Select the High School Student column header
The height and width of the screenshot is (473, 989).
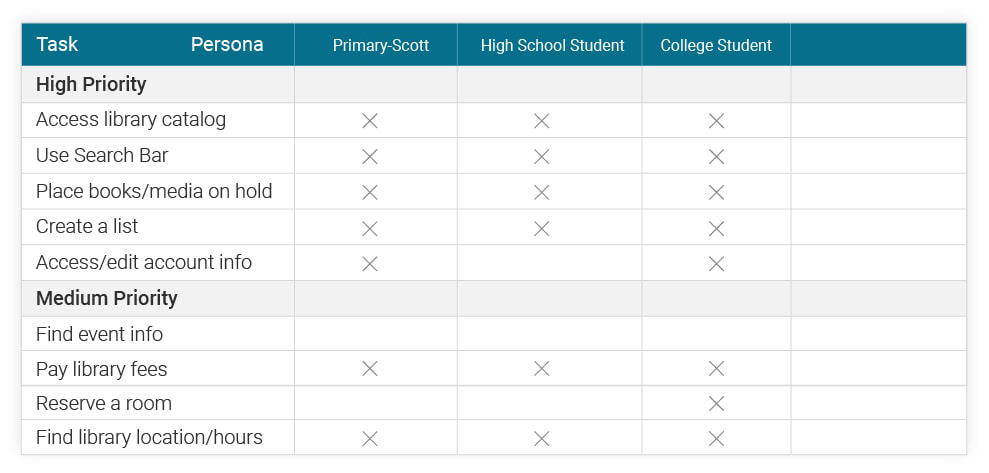[x=553, y=45]
